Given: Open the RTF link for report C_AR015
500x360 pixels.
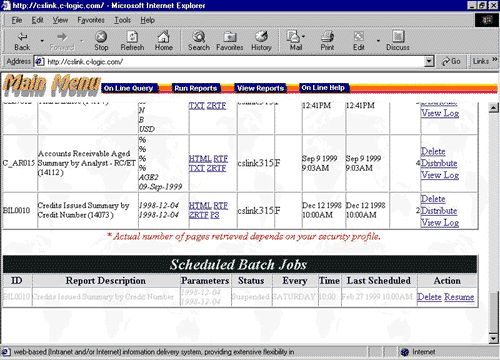Looking at the screenshot, I should click(221, 159).
